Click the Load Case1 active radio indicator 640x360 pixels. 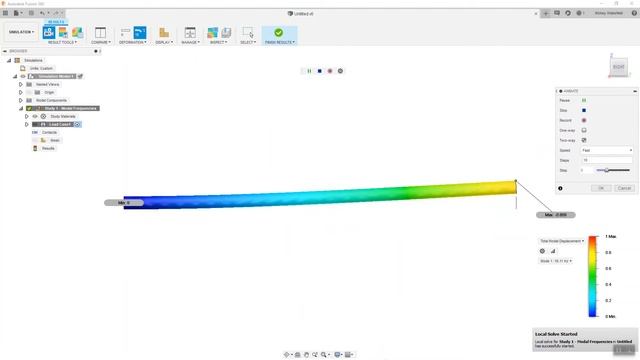click(77, 124)
